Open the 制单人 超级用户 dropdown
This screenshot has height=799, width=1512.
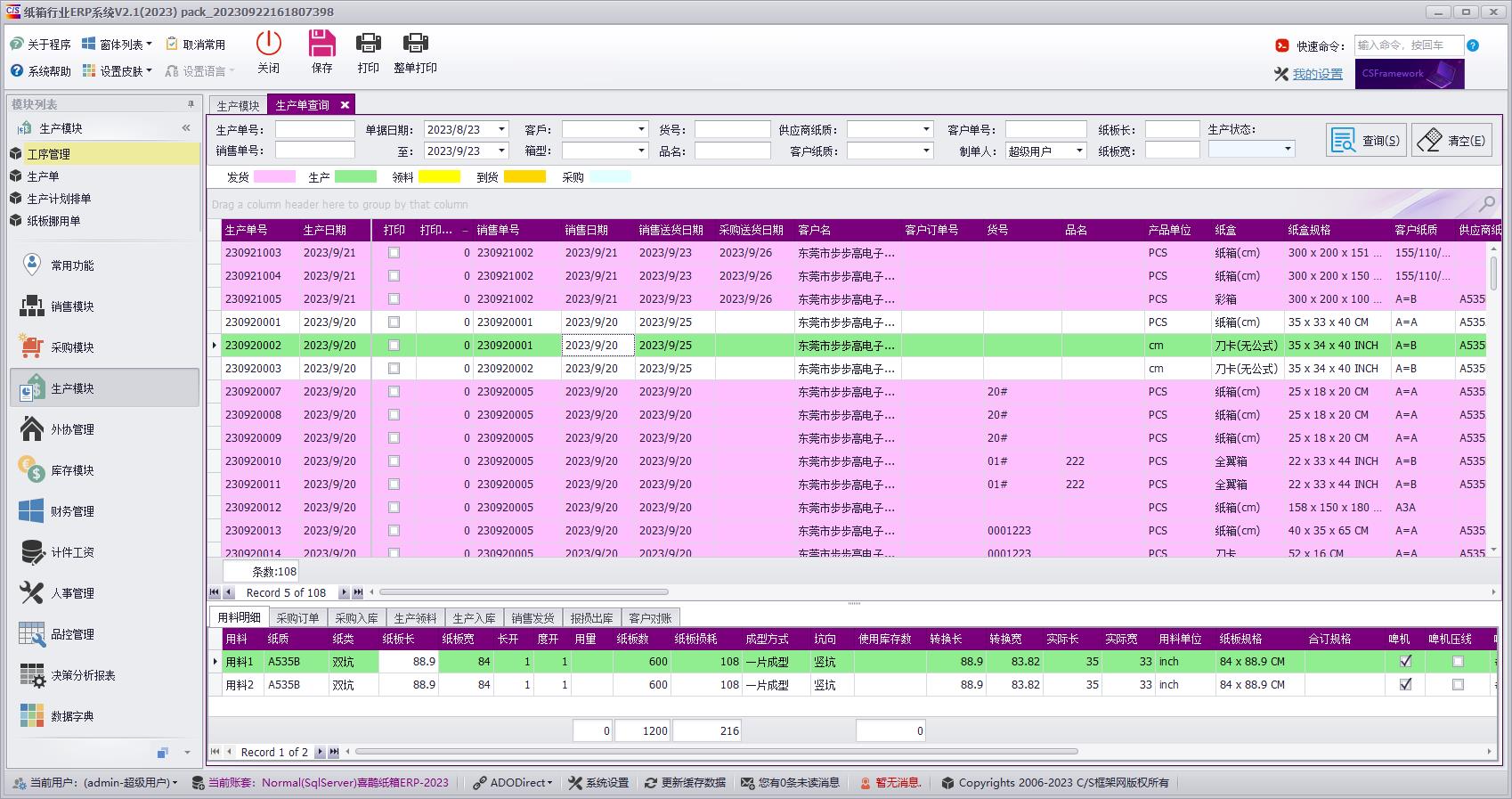[1079, 151]
